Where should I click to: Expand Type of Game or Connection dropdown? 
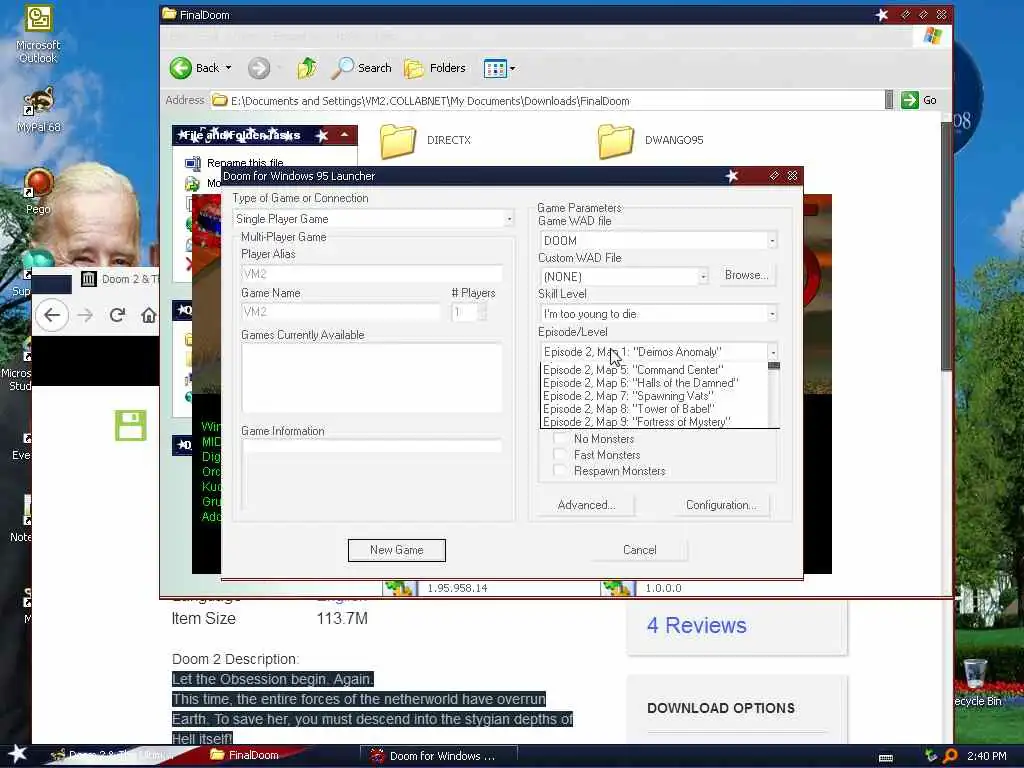point(509,219)
